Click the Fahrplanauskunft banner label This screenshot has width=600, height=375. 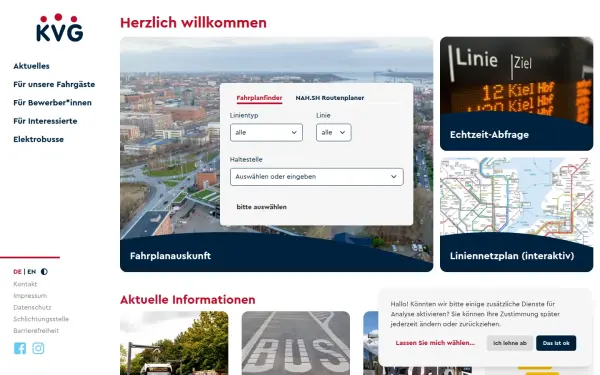point(170,256)
